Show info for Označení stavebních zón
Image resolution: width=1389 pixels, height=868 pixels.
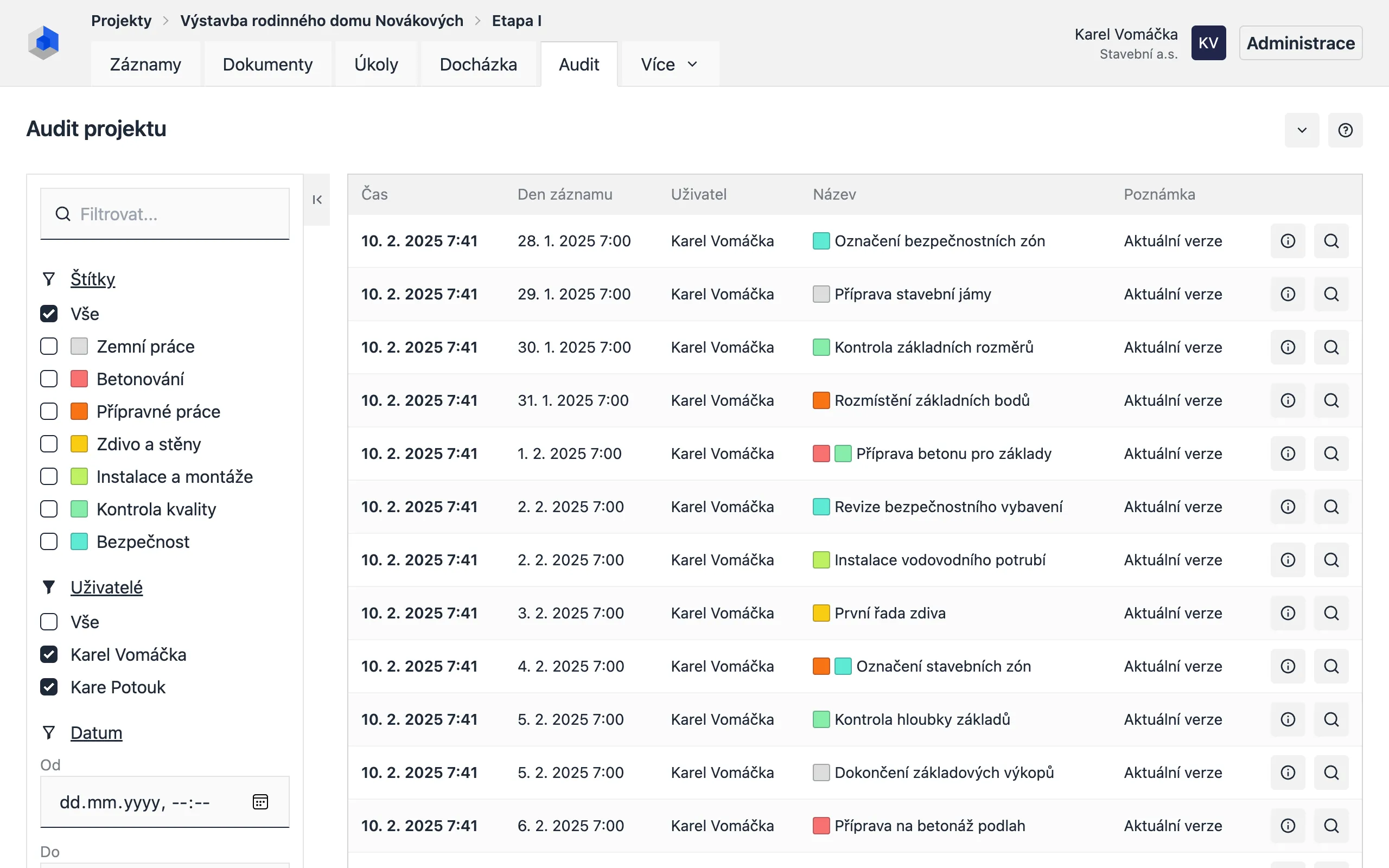pyautogui.click(x=1288, y=666)
